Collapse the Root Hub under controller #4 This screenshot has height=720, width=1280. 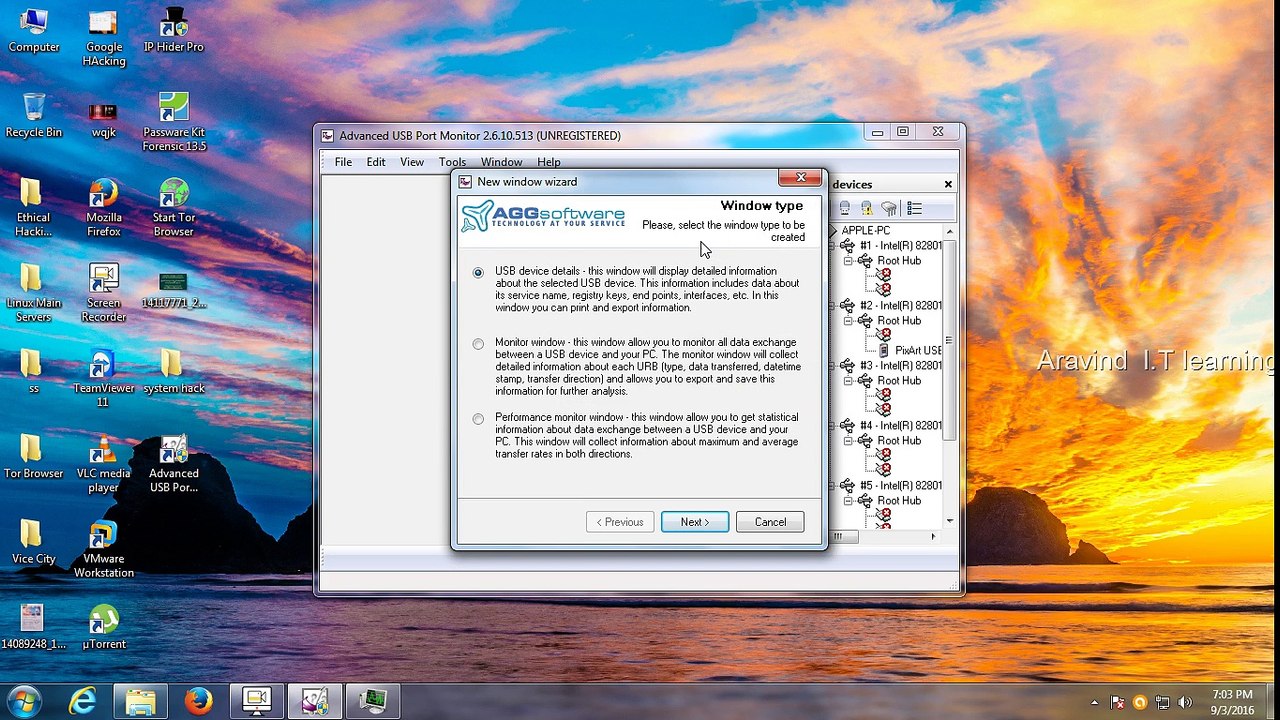(848, 441)
